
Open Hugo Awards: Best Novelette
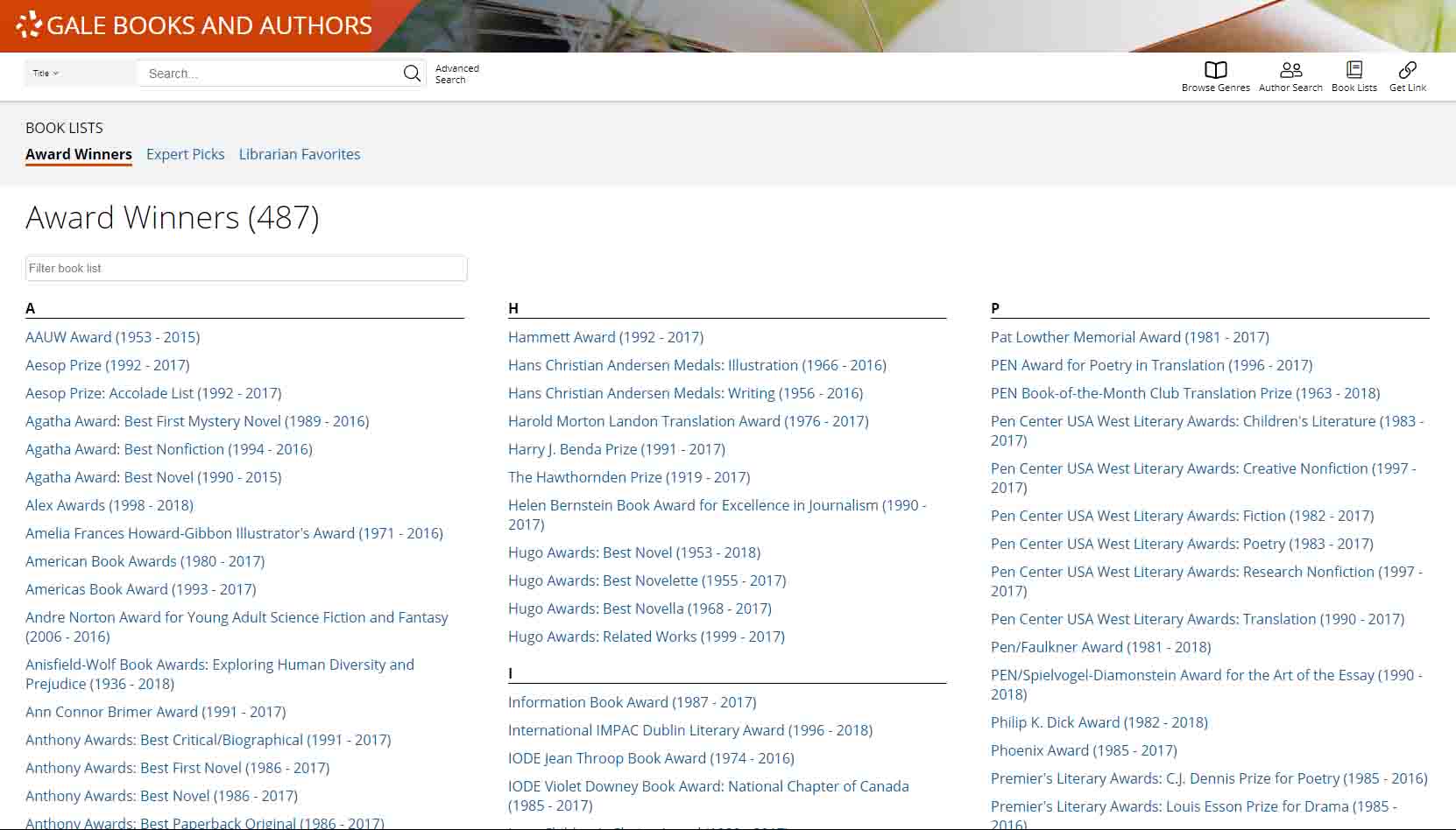pyautogui.click(x=647, y=580)
